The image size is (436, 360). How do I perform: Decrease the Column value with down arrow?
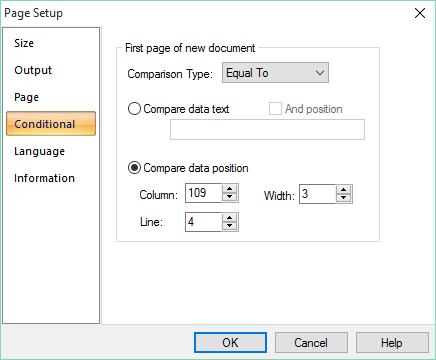tap(230, 197)
